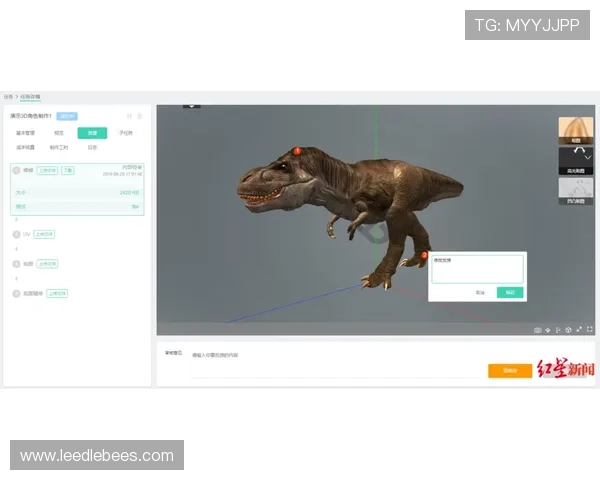Image resolution: width=600 pixels, height=480 pixels.
Task: Select the skin texture map thumbnail
Action: [x=574, y=132]
